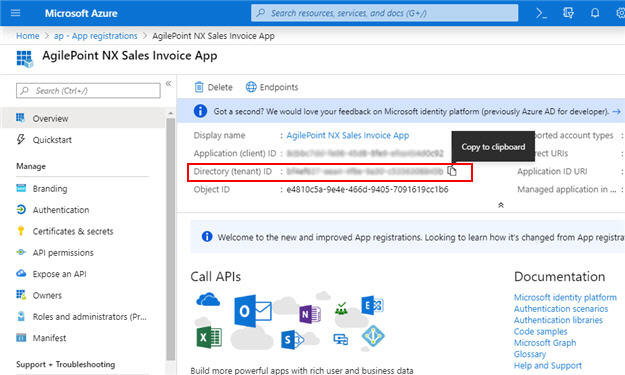Click the Object ID value e4810c5a-9e4e-466d-9405-7091619cc1b6
625x375 pixels.
367,189
